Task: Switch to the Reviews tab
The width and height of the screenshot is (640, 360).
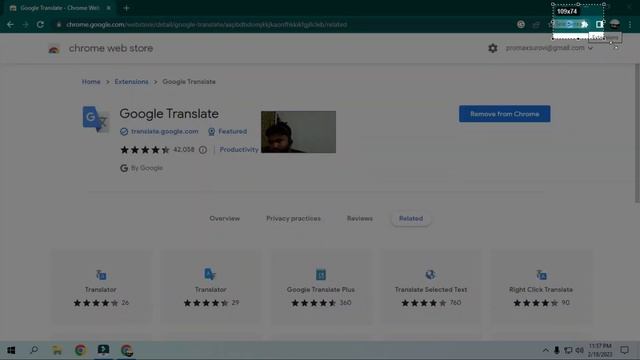Action: point(360,218)
